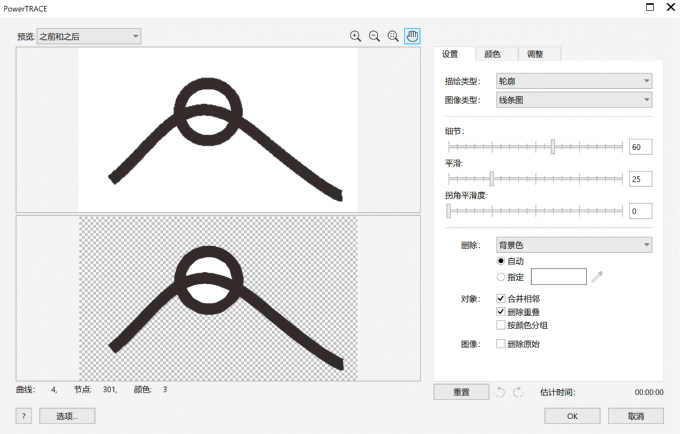Select the pan hand tool
Viewport: 680px width, 434px height.
[412, 36]
